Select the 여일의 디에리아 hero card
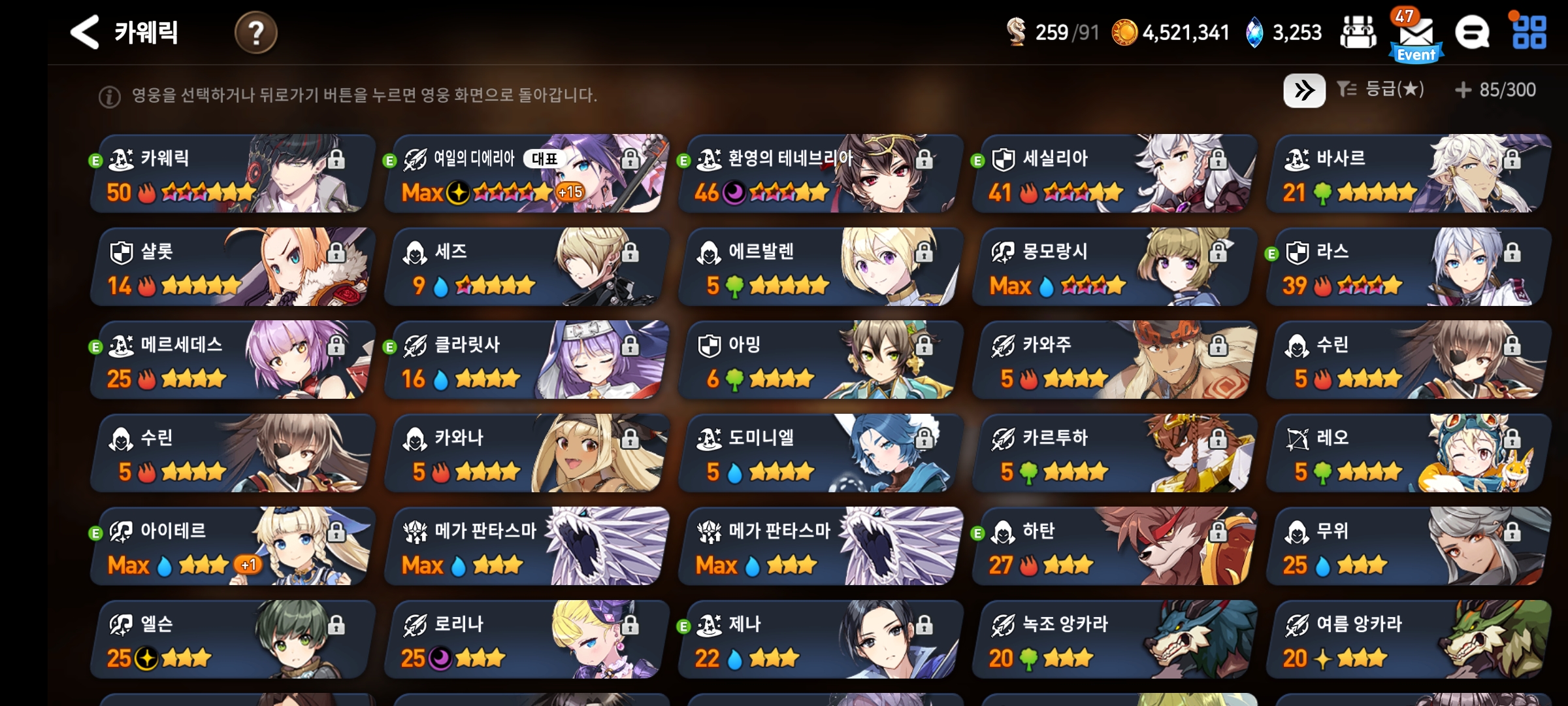Viewport: 1568px width, 706px height. tap(526, 173)
